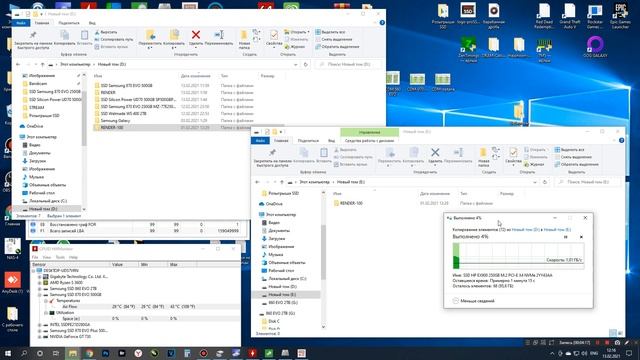The width and height of the screenshot is (640, 360).
Task: Open the Файл tab in the D: window
Action: pos(21,23)
